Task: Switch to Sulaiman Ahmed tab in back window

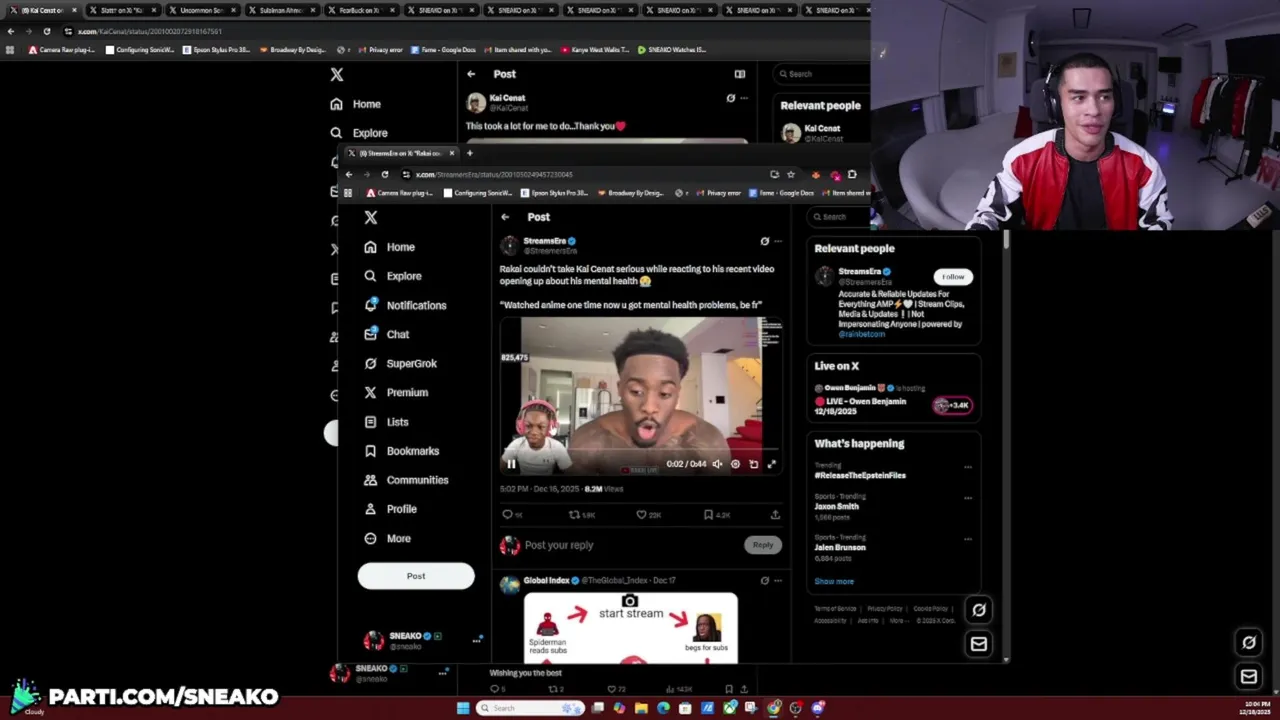Action: [283, 10]
